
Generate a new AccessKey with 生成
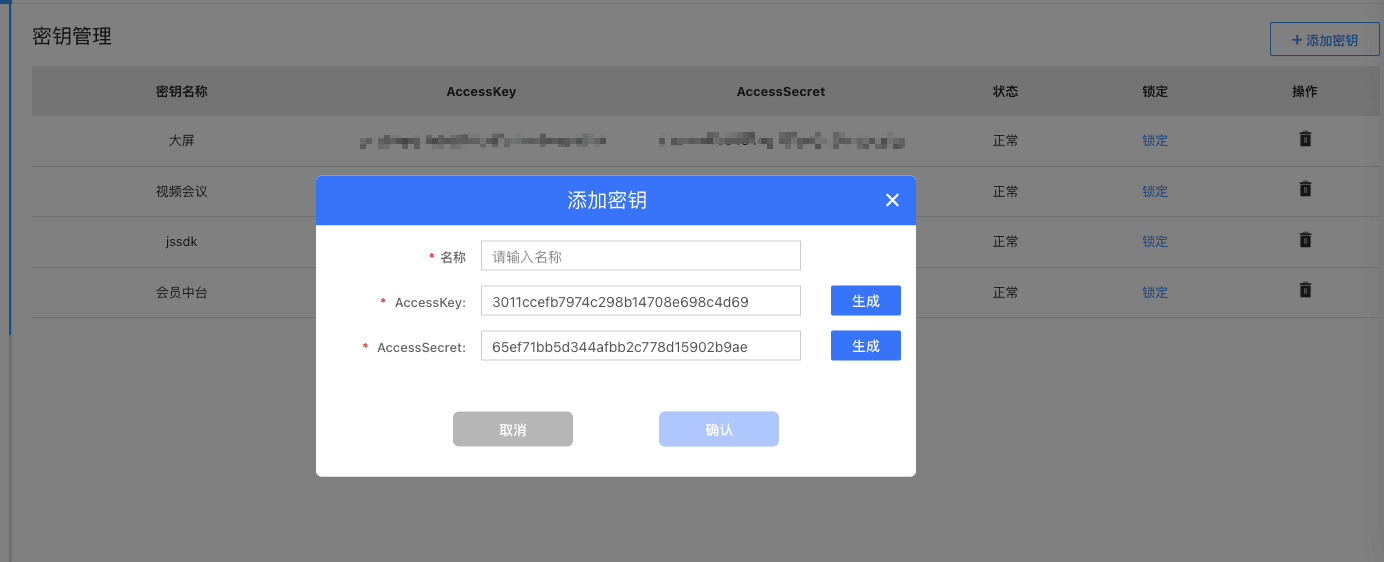coord(865,301)
